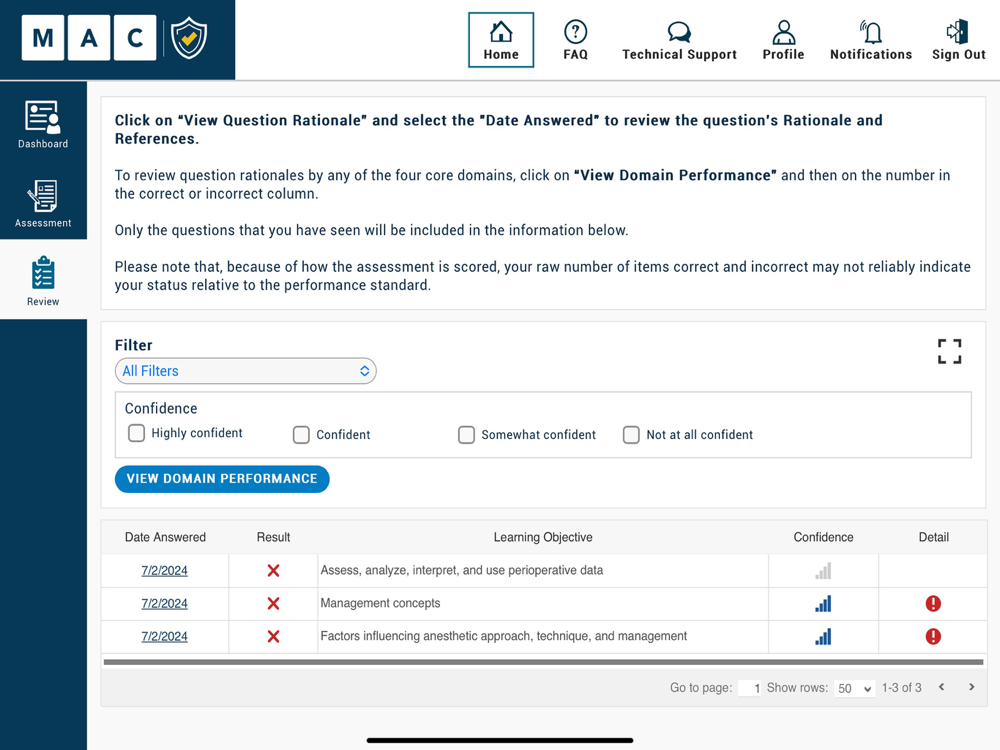
Task: Open 7/2/2024 link for perioperative data row
Action: (x=165, y=571)
